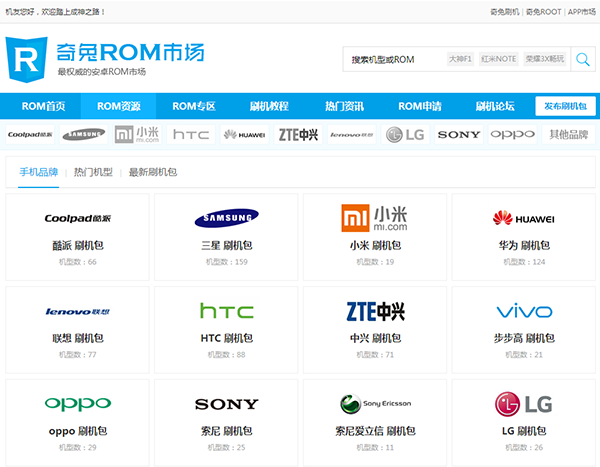Focus the 搜索机型或ROM search field
600x467 pixels.
457,59
